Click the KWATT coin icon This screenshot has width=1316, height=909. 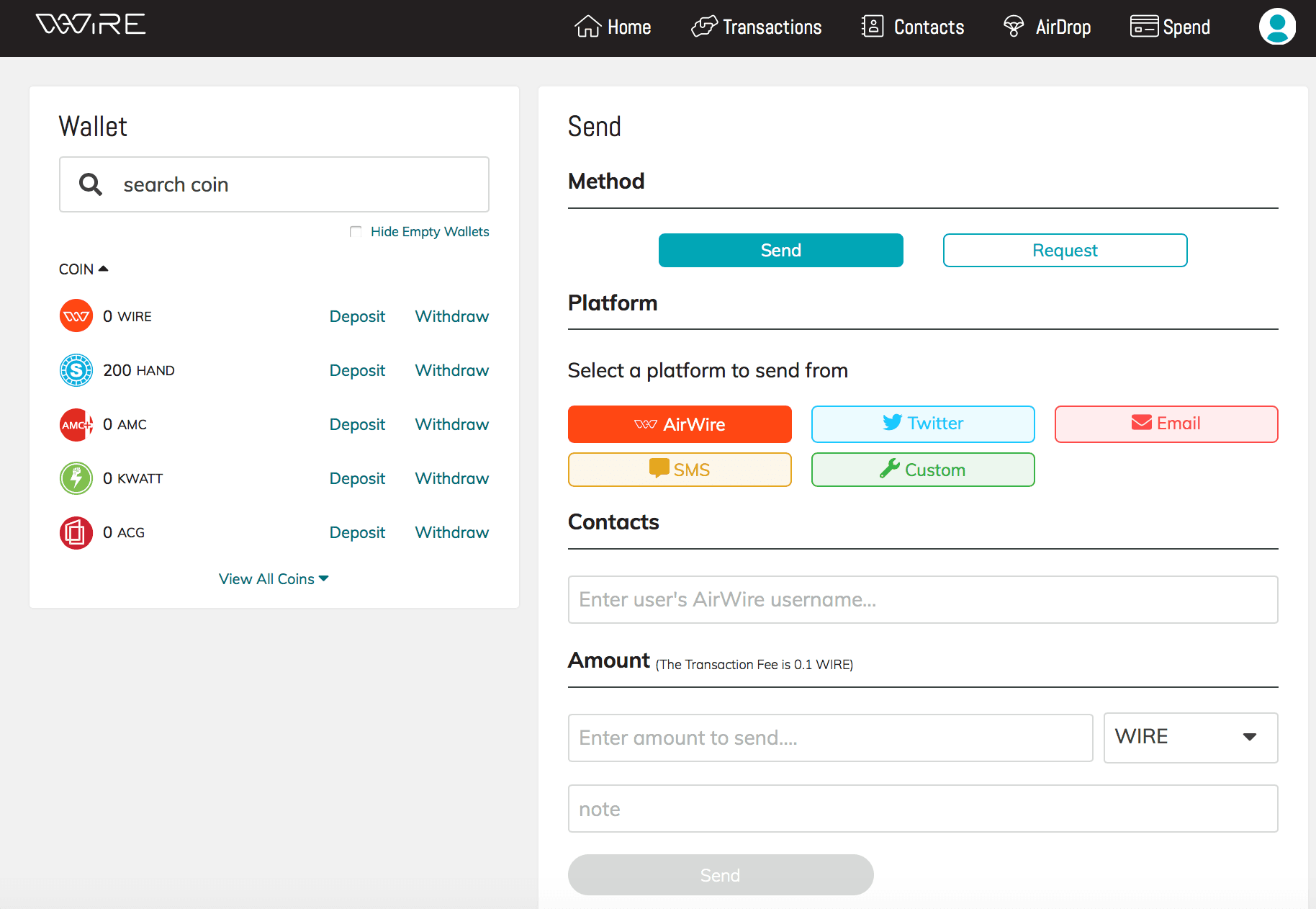coord(76,478)
